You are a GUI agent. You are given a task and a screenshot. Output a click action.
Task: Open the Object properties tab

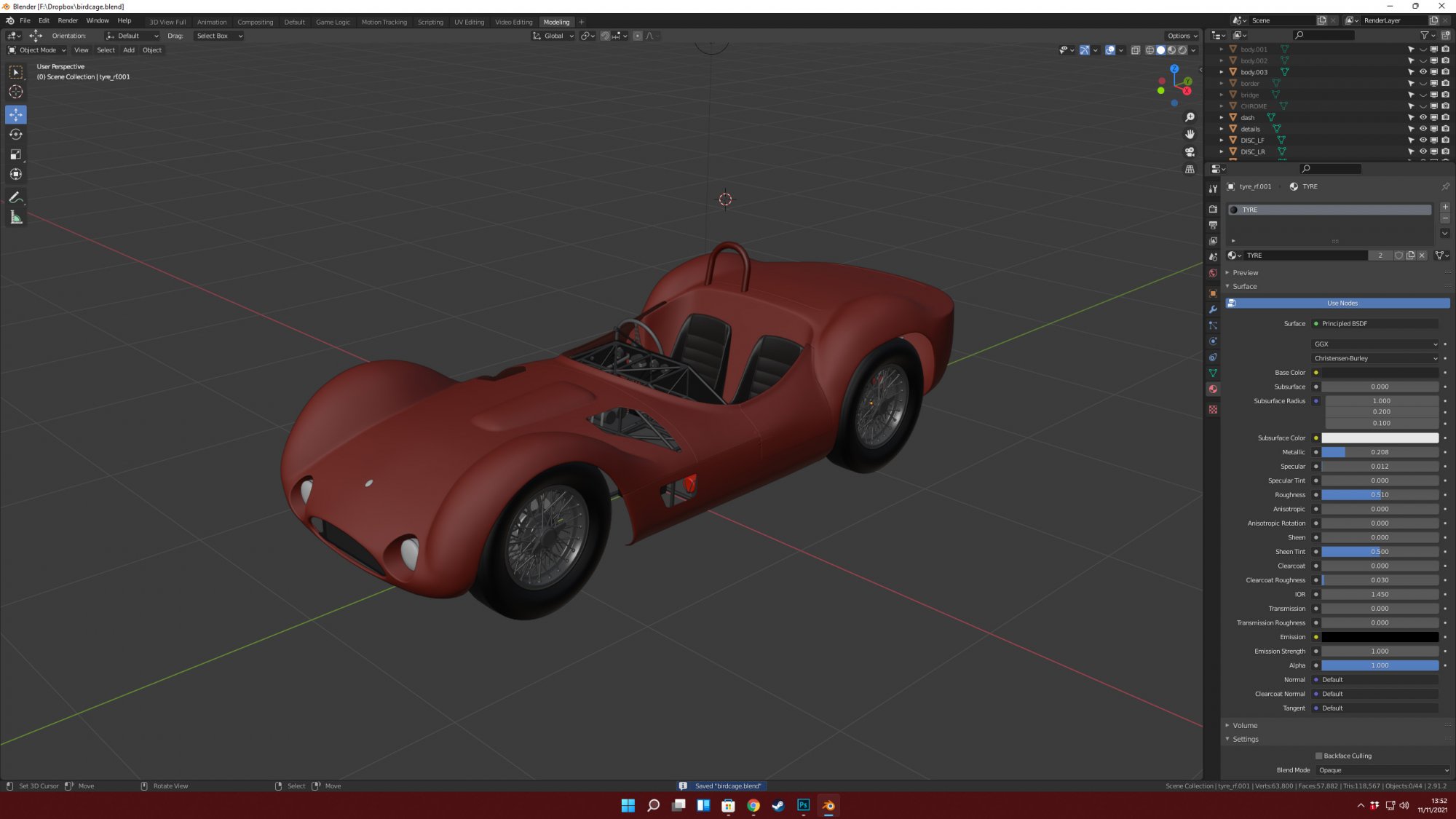coord(1213,293)
